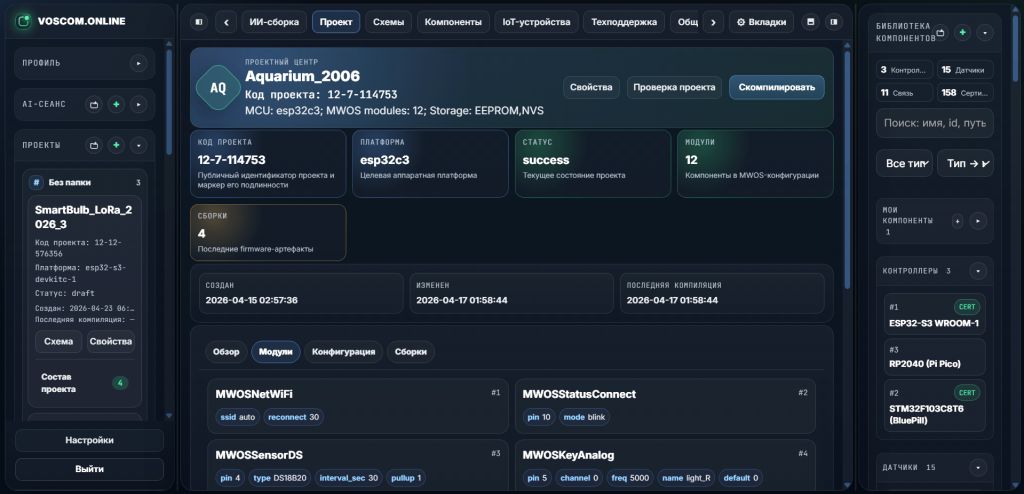Open the MWOSKeyAnalog module card
This screenshot has height=494, width=1024.
pos(665,466)
